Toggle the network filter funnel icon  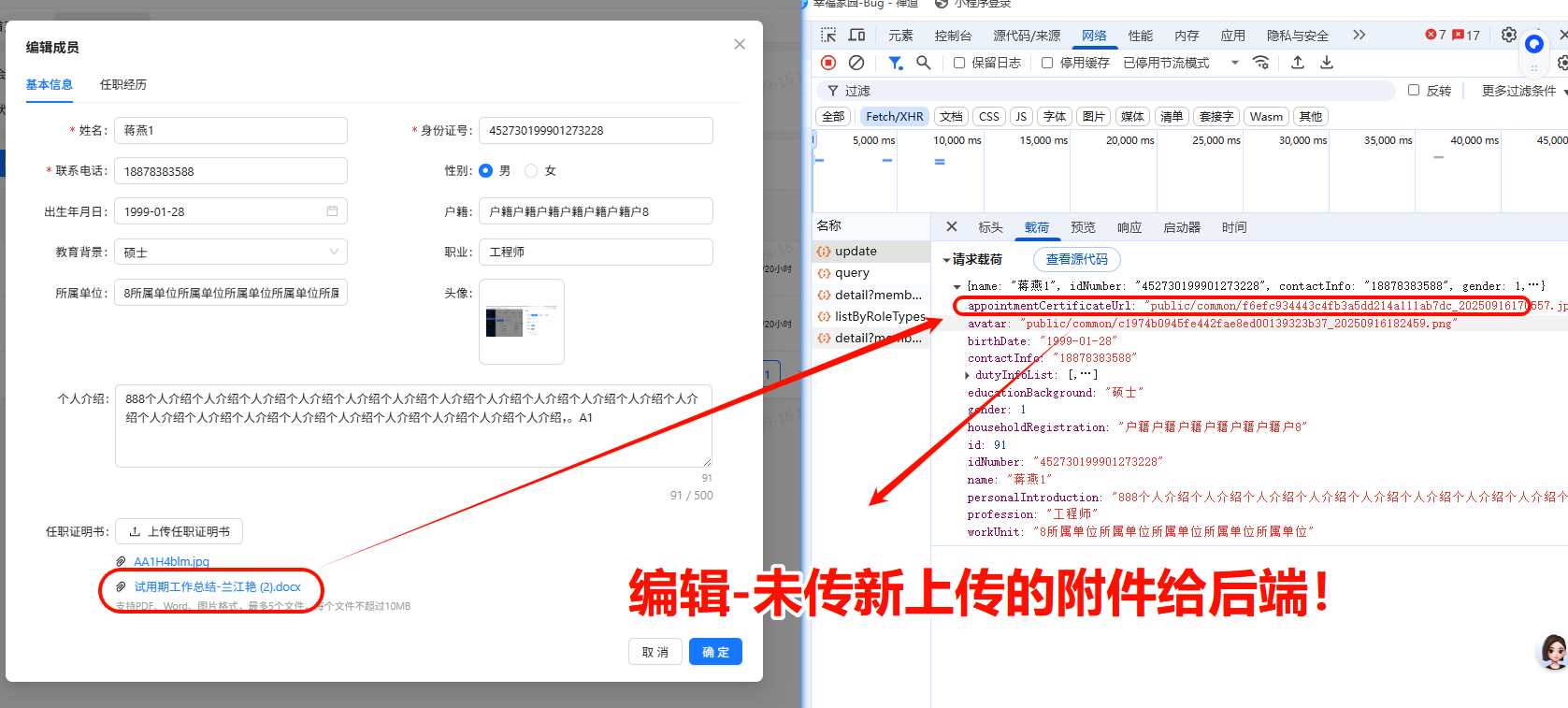tap(895, 63)
